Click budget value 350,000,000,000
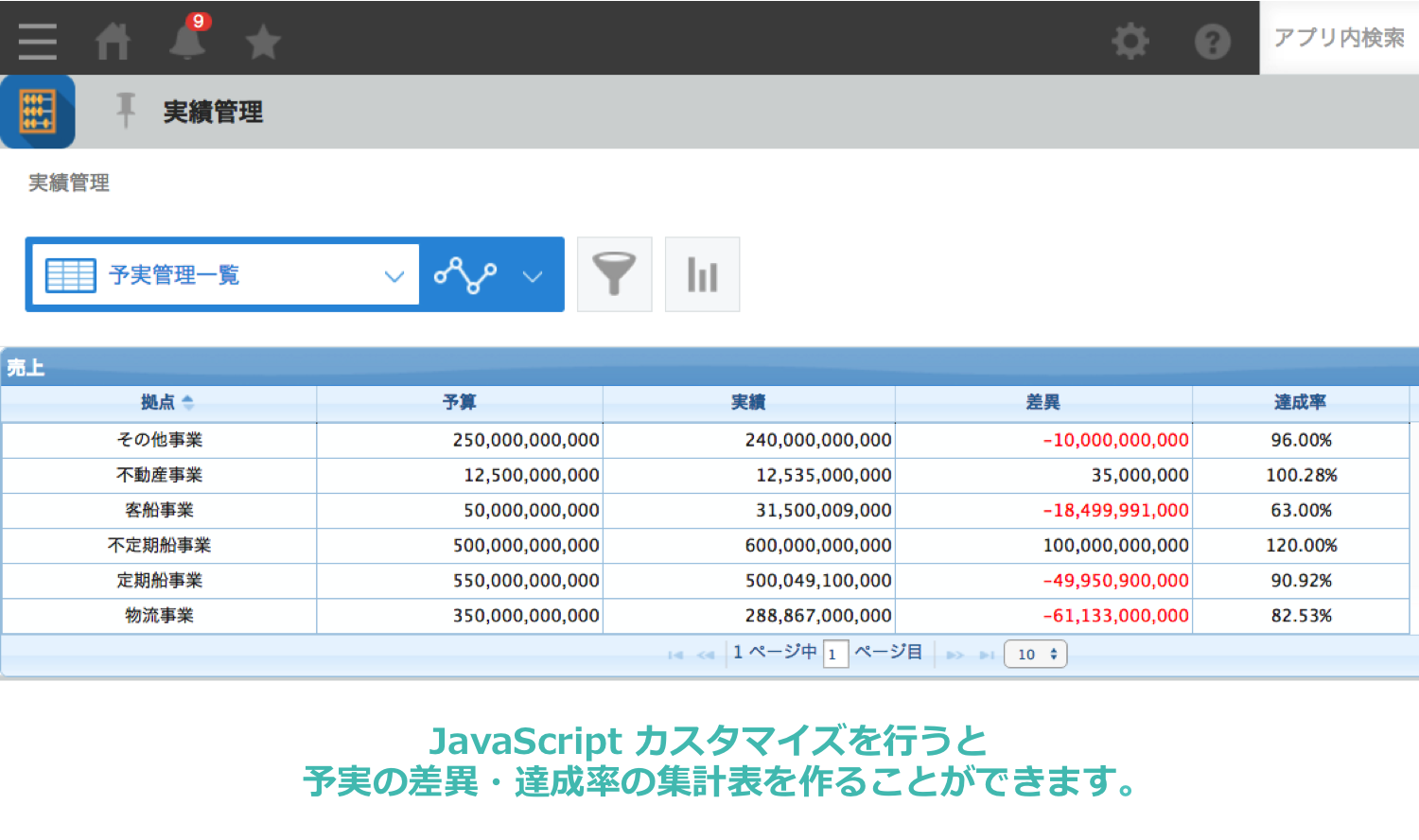The width and height of the screenshot is (1419, 840). [526, 615]
